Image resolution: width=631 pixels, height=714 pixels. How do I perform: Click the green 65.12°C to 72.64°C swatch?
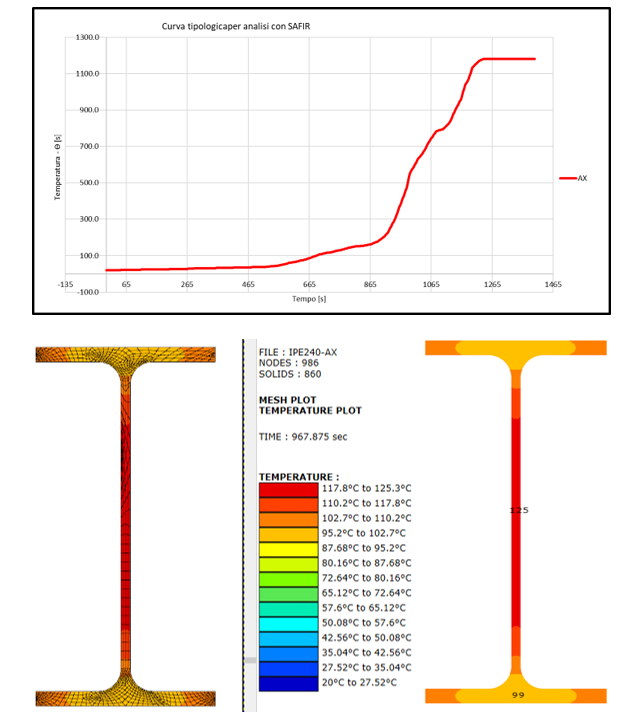[288, 594]
